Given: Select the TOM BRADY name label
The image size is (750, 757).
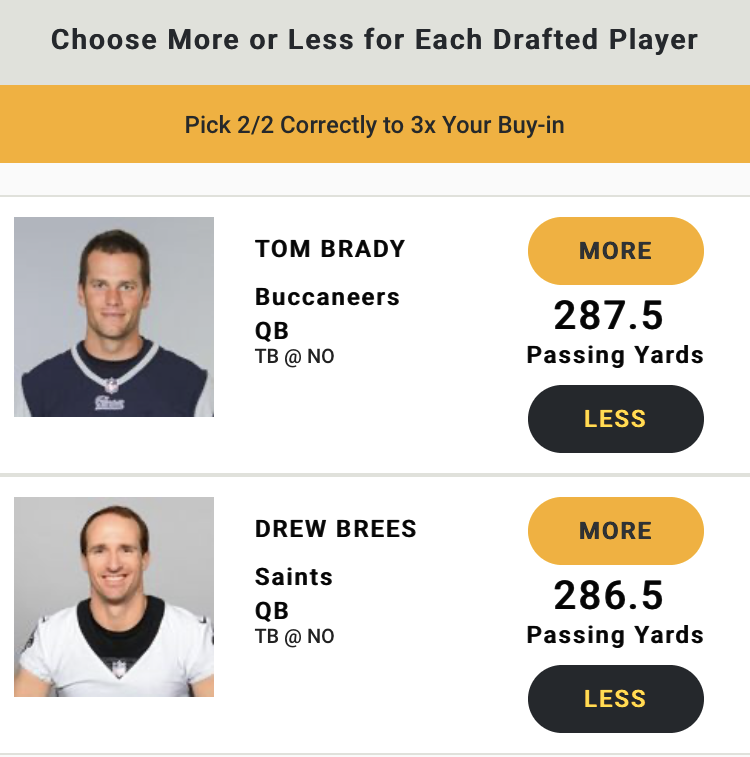Looking at the screenshot, I should (x=330, y=249).
